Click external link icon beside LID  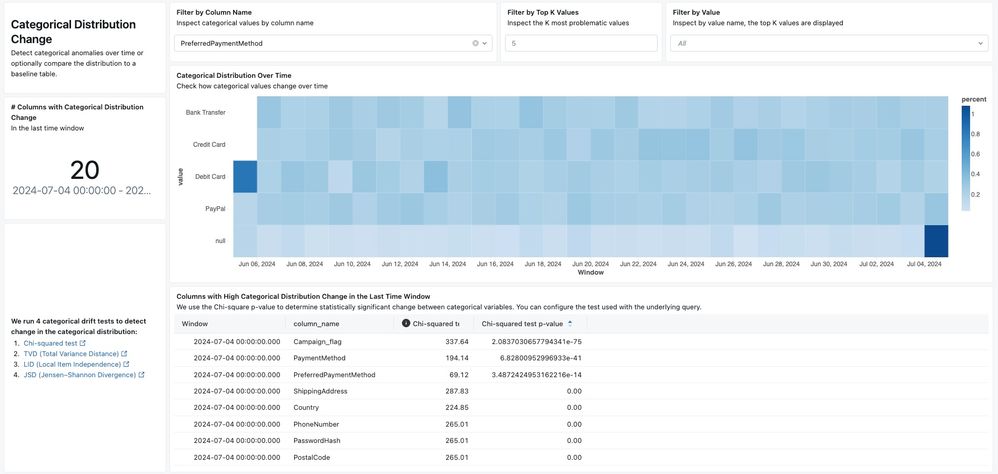[126, 365]
